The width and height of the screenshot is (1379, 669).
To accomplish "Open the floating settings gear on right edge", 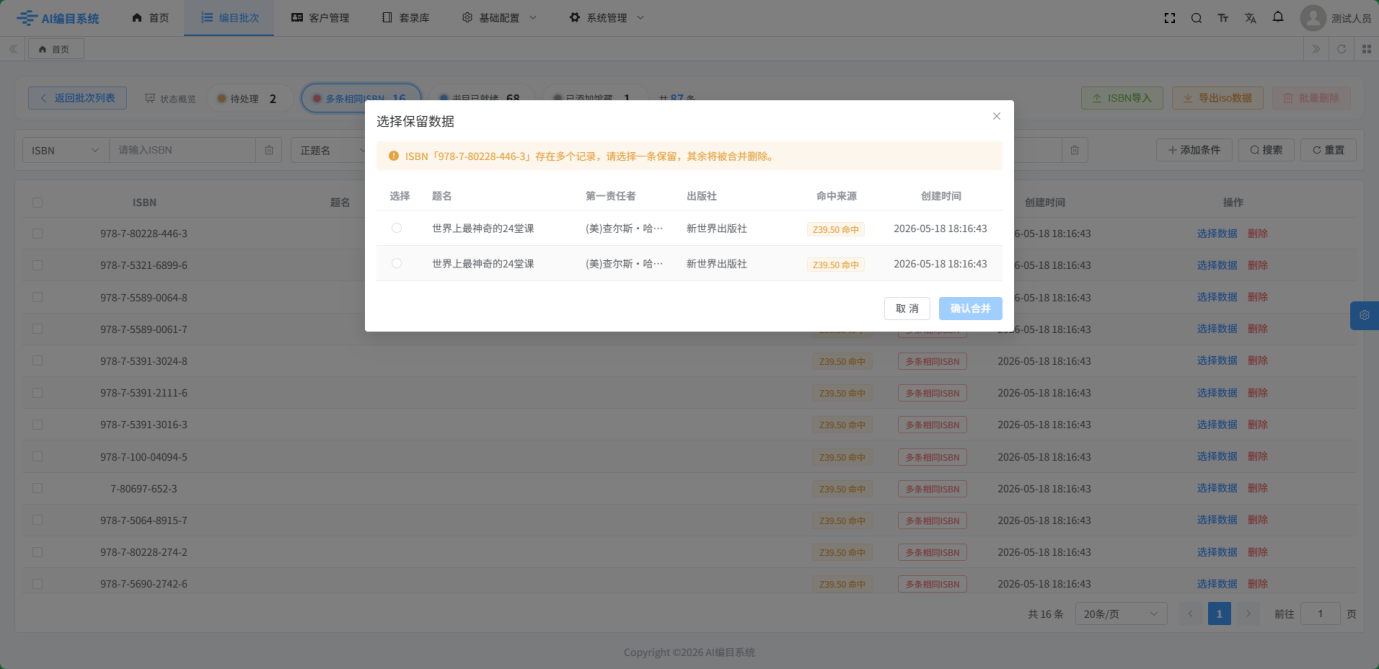I will click(1364, 315).
